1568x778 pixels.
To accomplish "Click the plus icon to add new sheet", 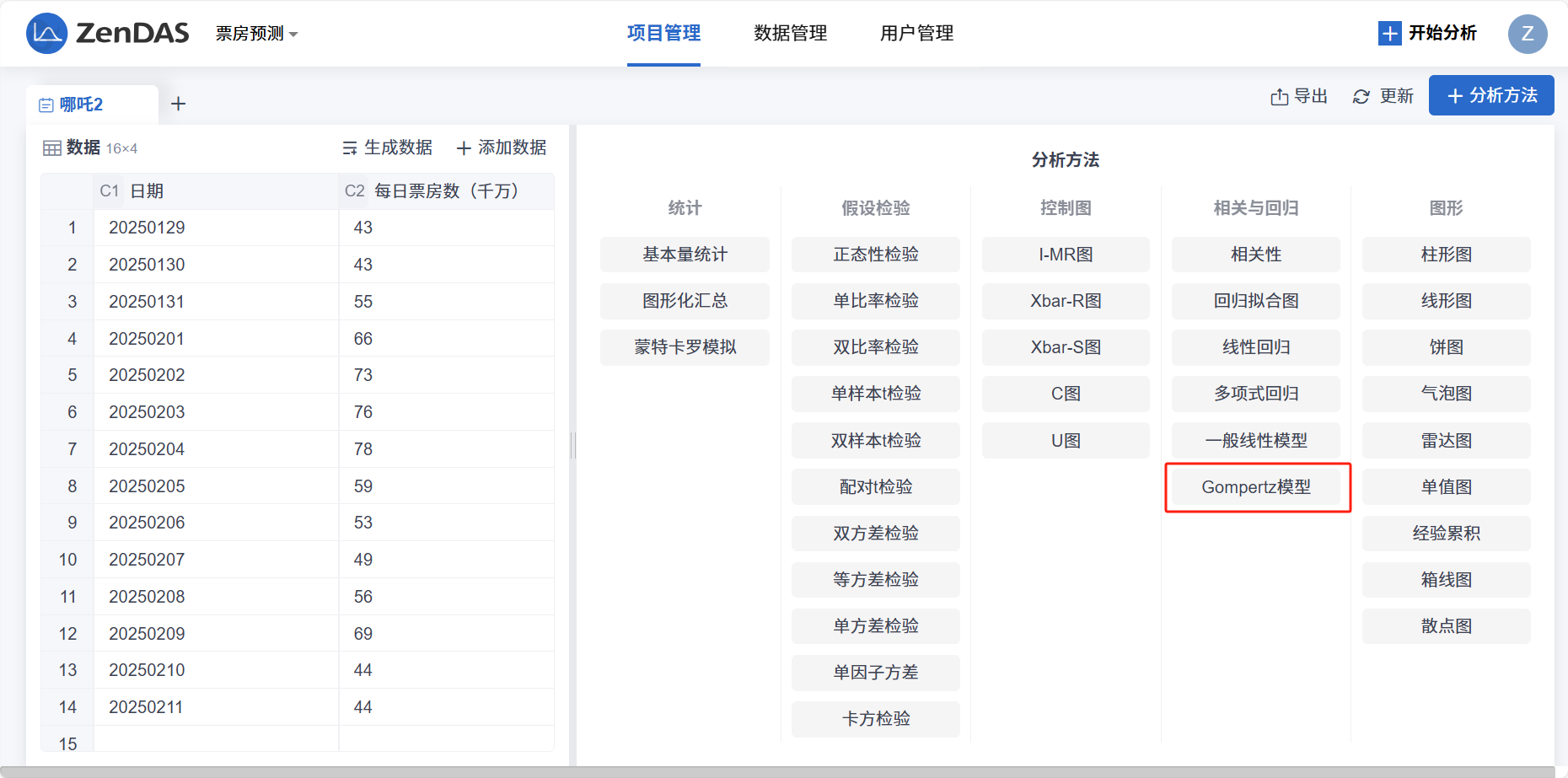I will coord(178,104).
